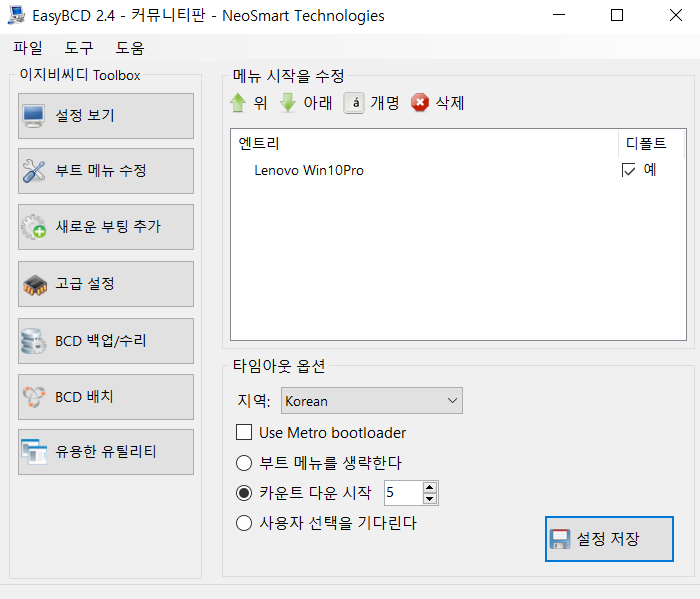Maximize the EasyBCD window
The image size is (700, 599).
click(617, 15)
